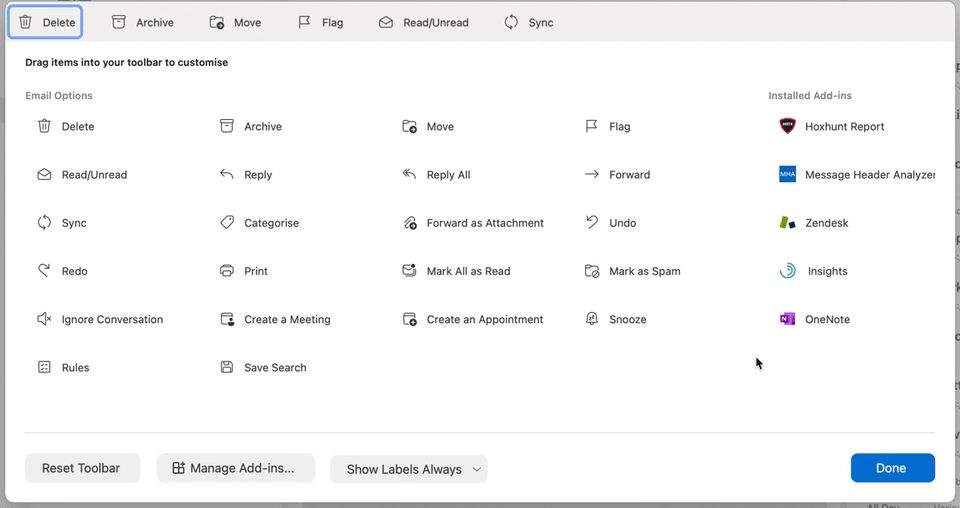Click Flag in the top toolbar preview
The height and width of the screenshot is (508, 960).
click(x=320, y=23)
